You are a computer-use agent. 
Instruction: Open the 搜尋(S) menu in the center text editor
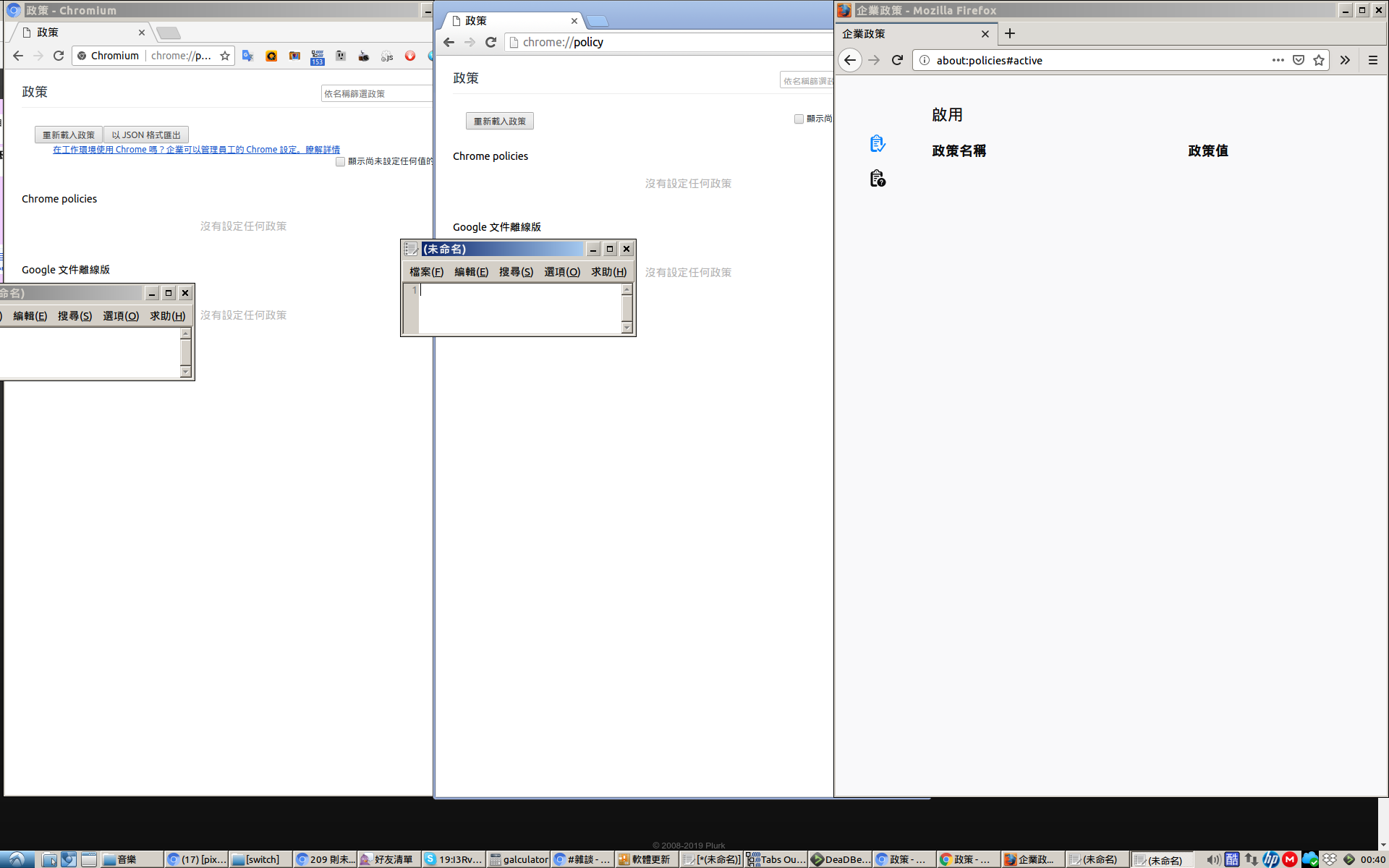tap(516, 271)
